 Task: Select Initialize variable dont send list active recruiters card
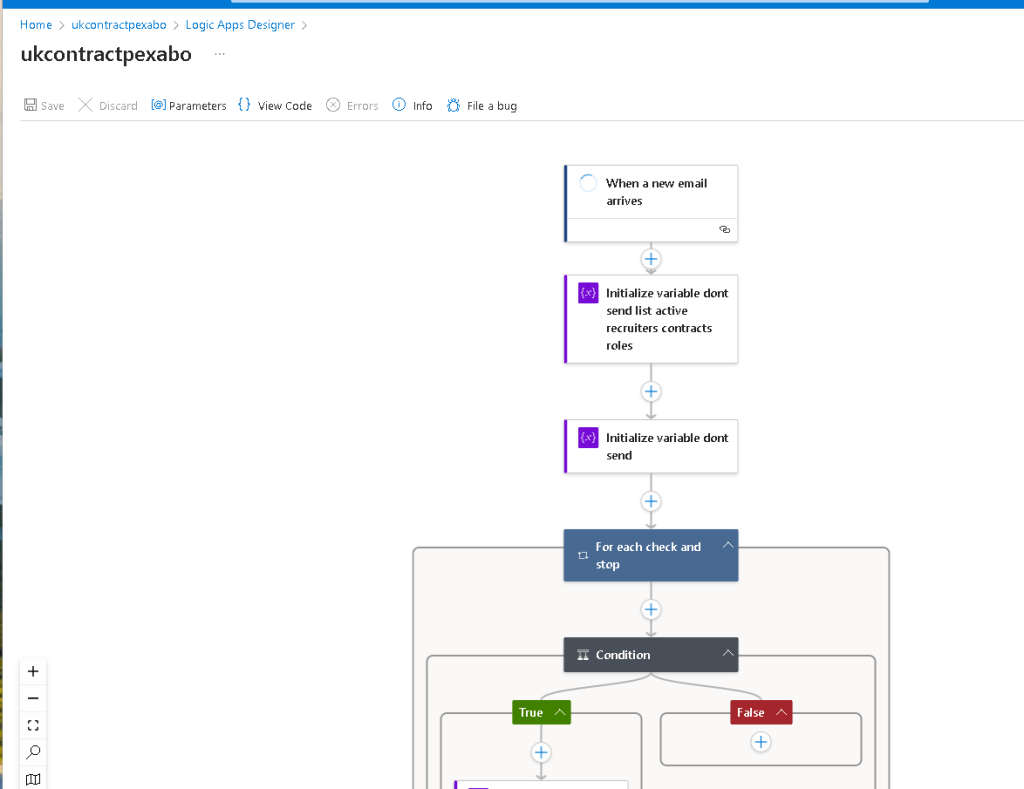[x=651, y=319]
